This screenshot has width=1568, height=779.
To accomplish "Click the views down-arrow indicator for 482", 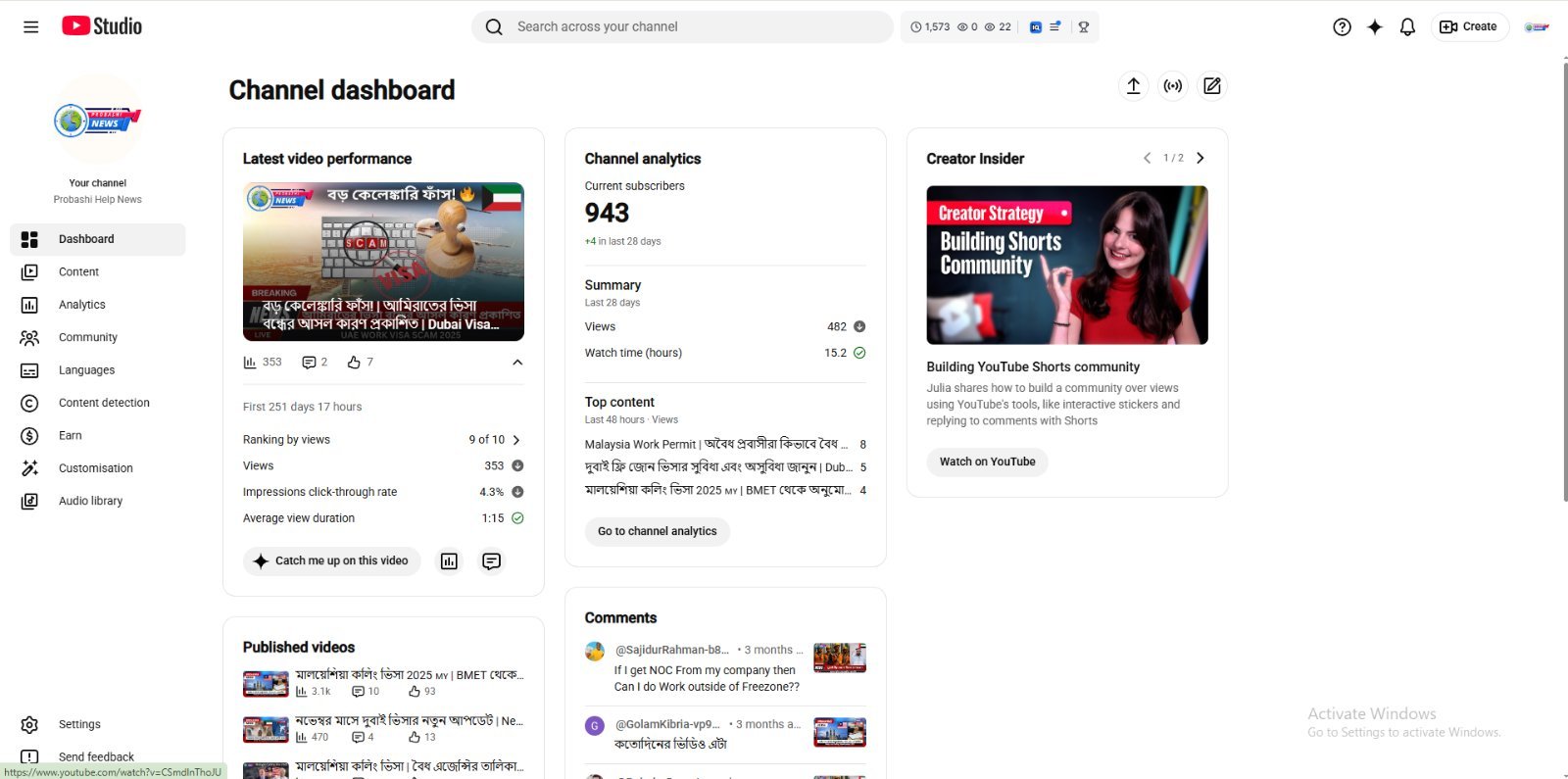I will point(859,327).
